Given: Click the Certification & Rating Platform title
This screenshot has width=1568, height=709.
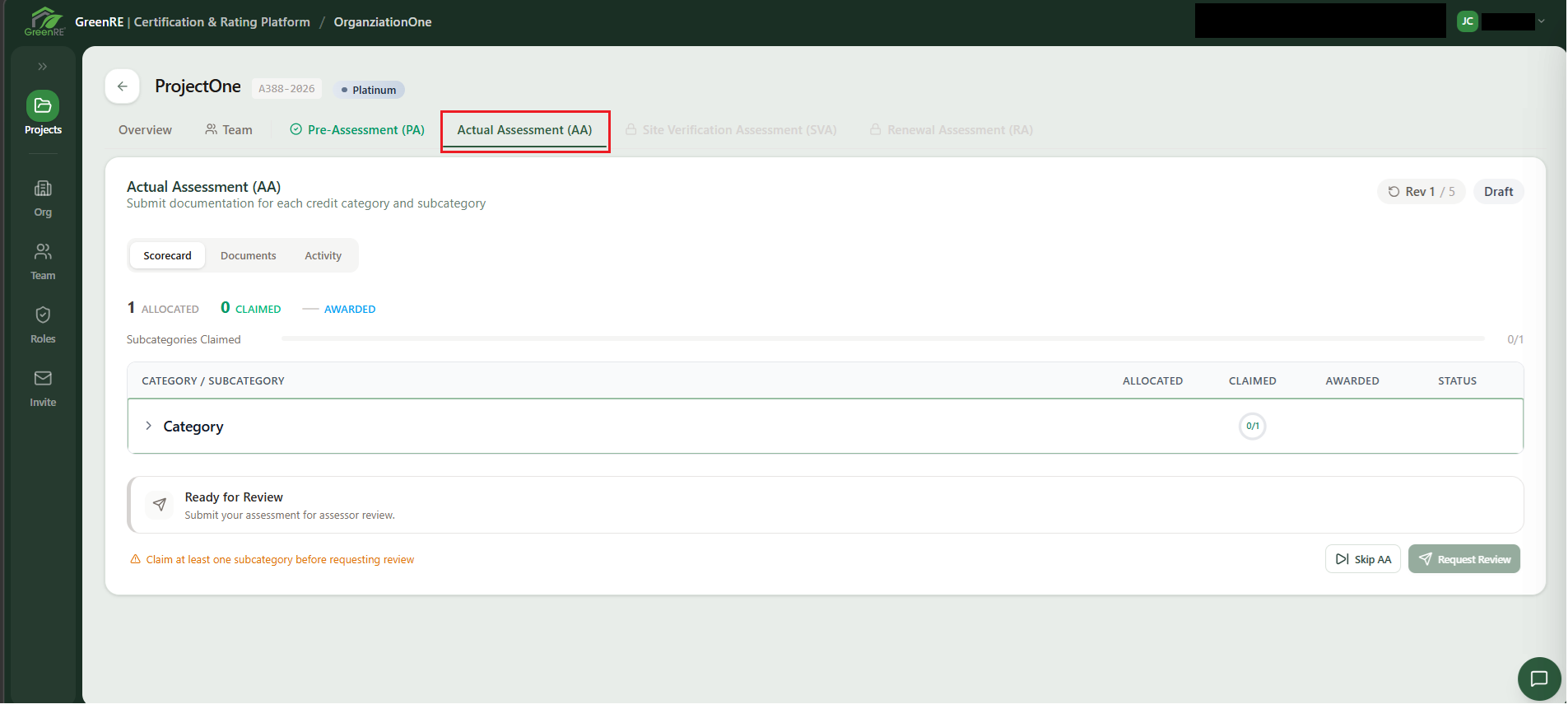Looking at the screenshot, I should click(222, 22).
